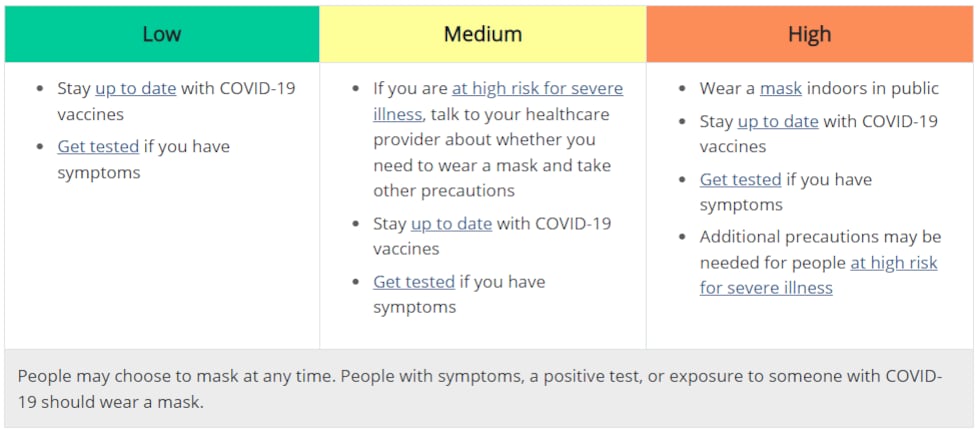Select the orange High header cell
Image resolution: width=980 pixels, height=433 pixels.
[x=810, y=34]
